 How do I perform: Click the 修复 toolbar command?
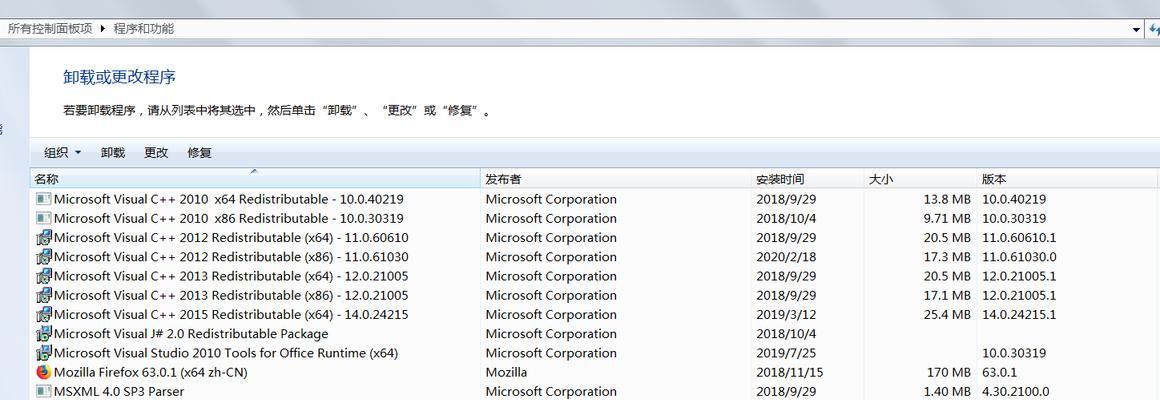(200, 152)
